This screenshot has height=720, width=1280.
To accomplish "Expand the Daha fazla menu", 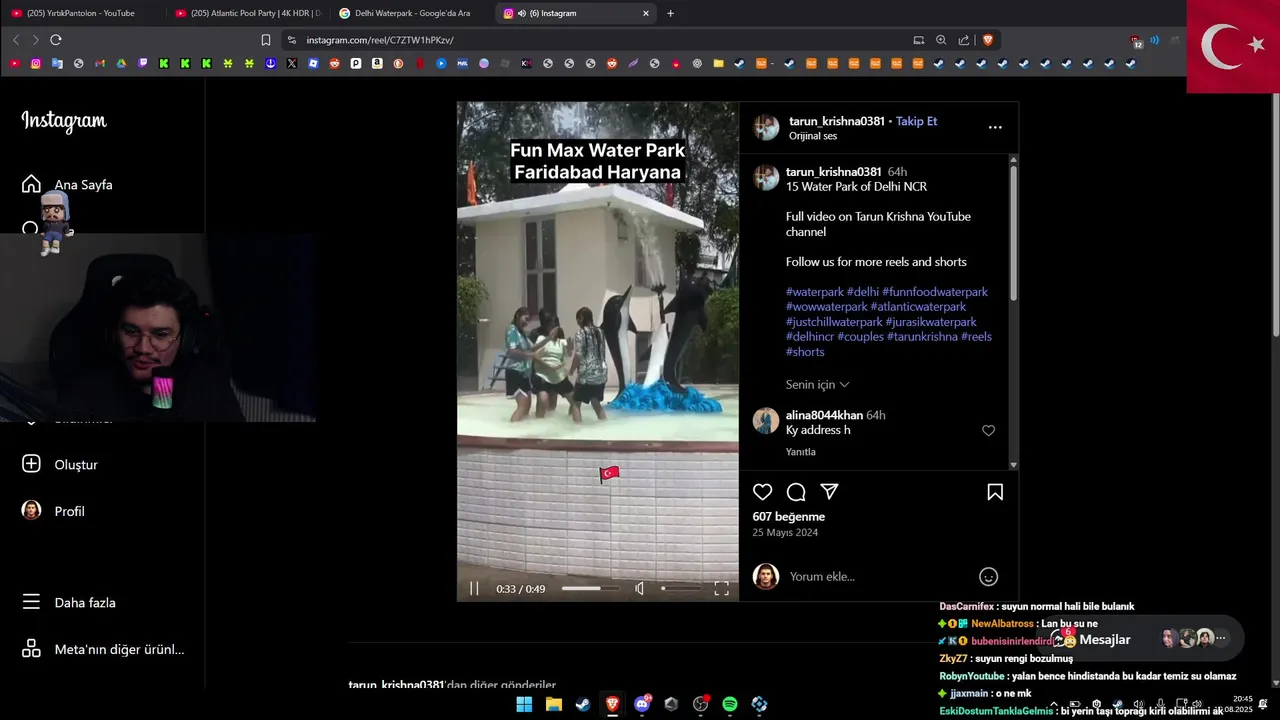I will pyautogui.click(x=69, y=602).
